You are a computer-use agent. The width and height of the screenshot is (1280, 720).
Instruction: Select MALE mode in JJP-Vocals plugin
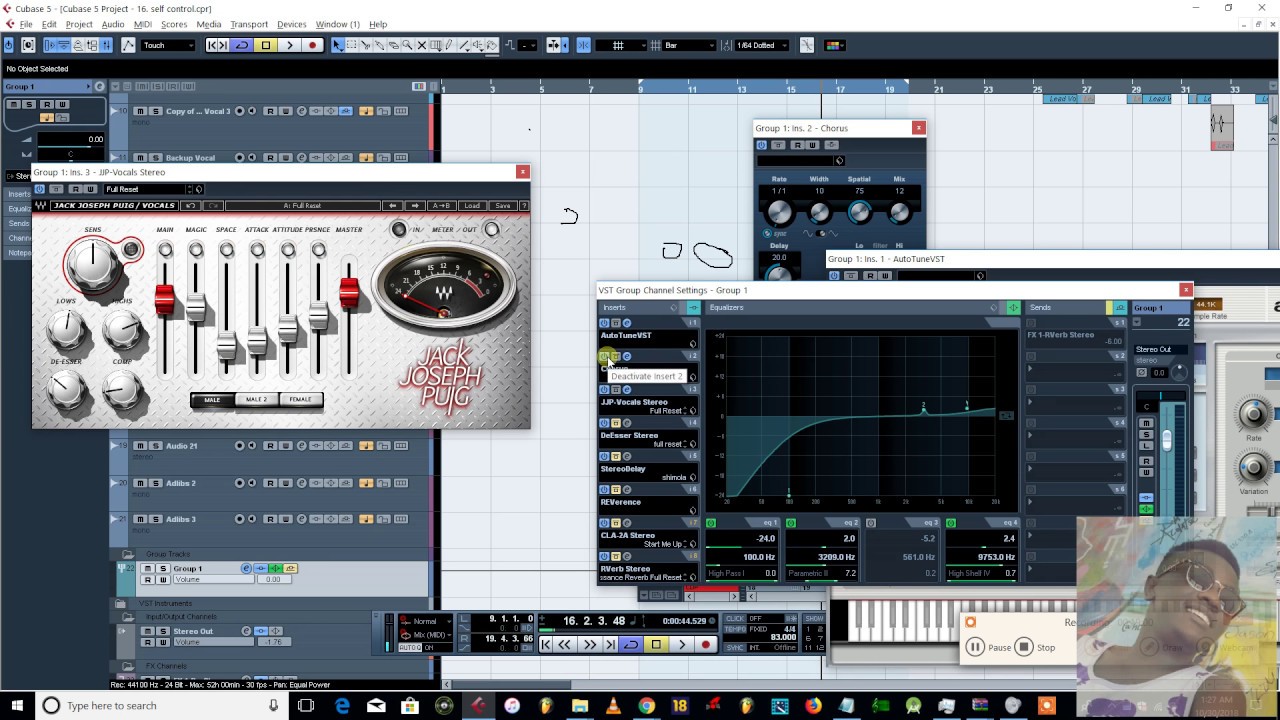tap(212, 400)
